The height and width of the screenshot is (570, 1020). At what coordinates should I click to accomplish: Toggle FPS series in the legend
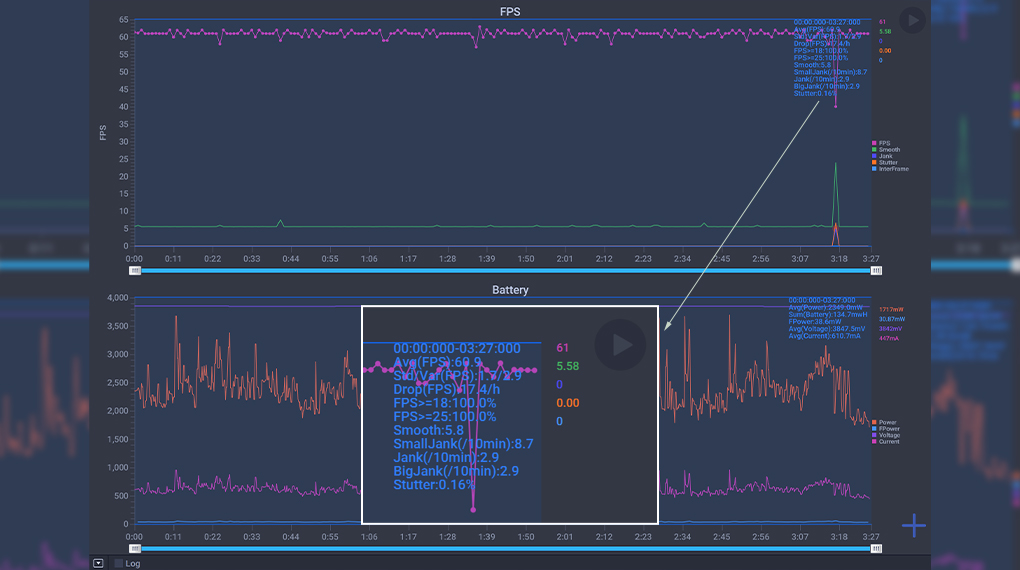(x=883, y=143)
